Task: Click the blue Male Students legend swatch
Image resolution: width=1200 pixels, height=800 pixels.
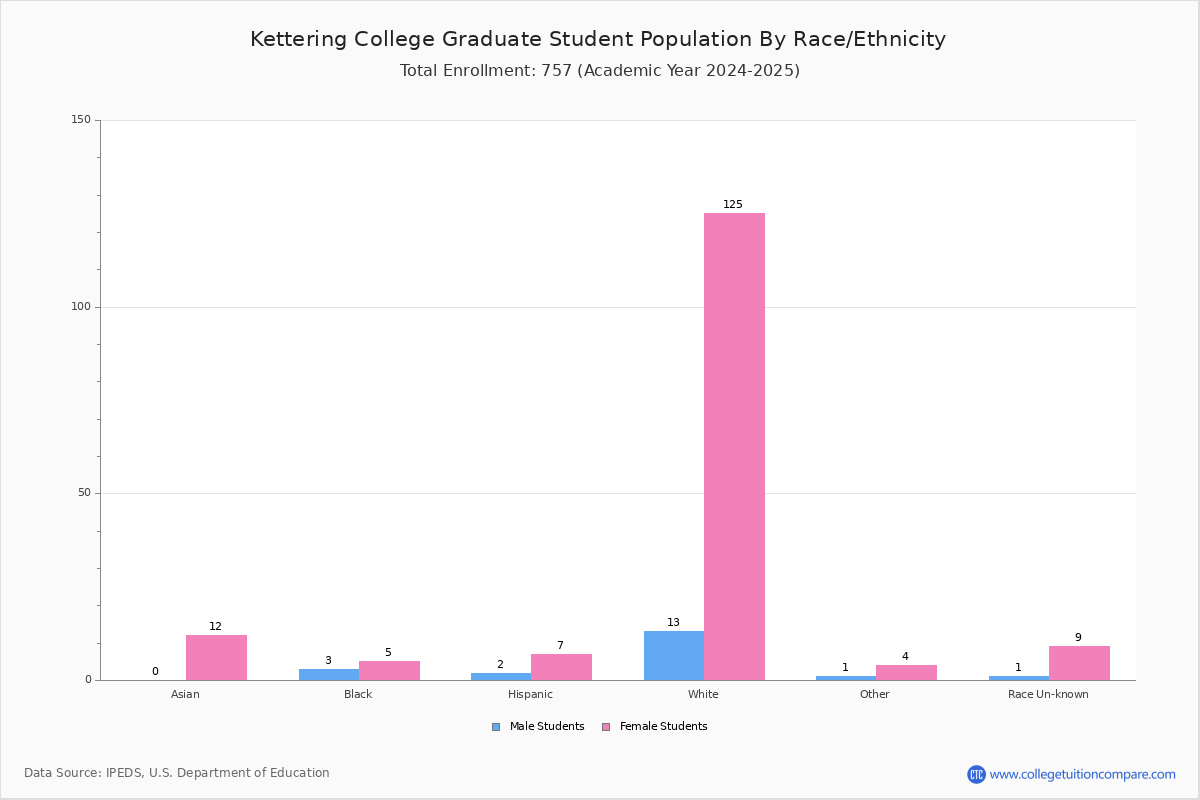Action: pos(496,727)
